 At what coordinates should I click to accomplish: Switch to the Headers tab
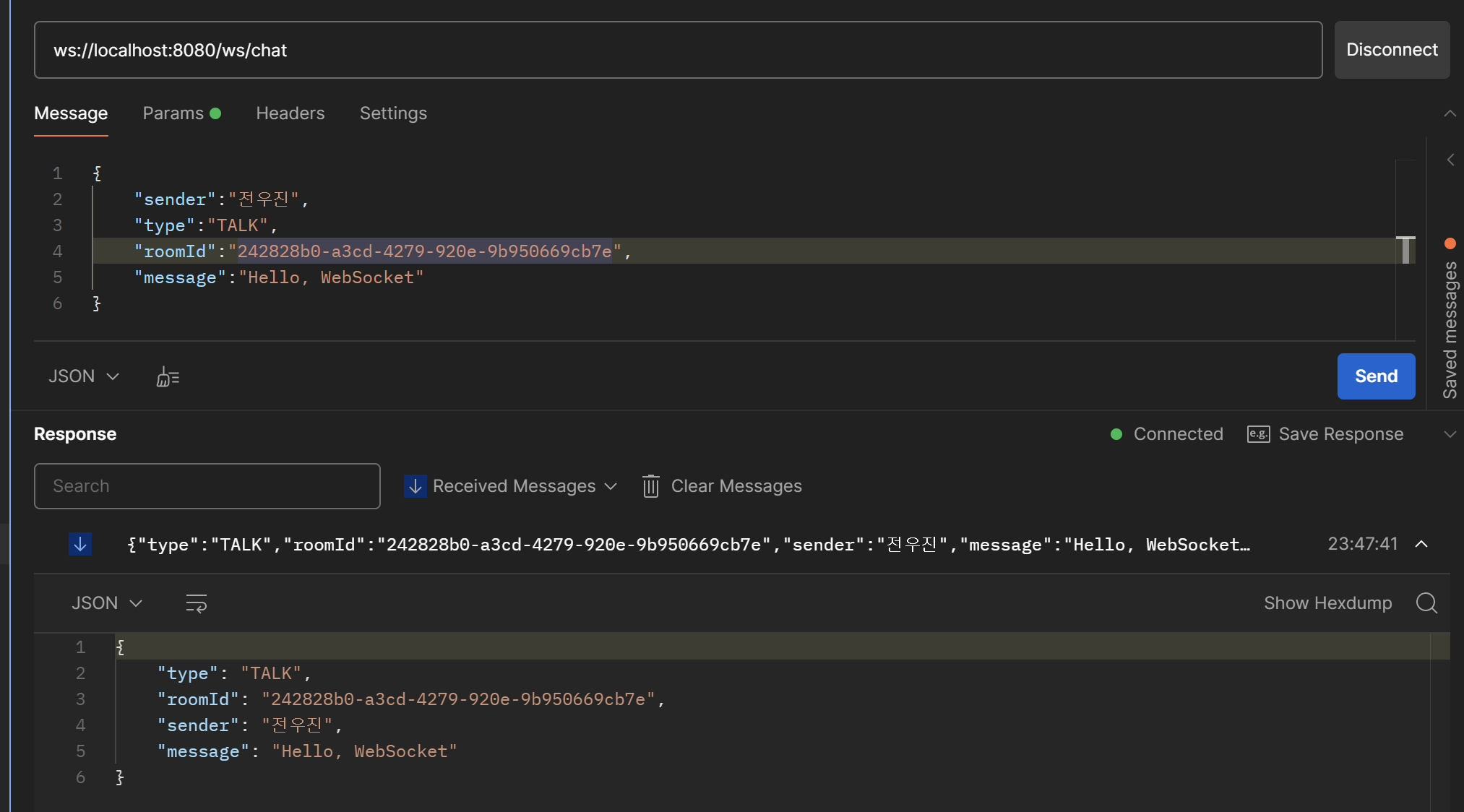(x=290, y=113)
